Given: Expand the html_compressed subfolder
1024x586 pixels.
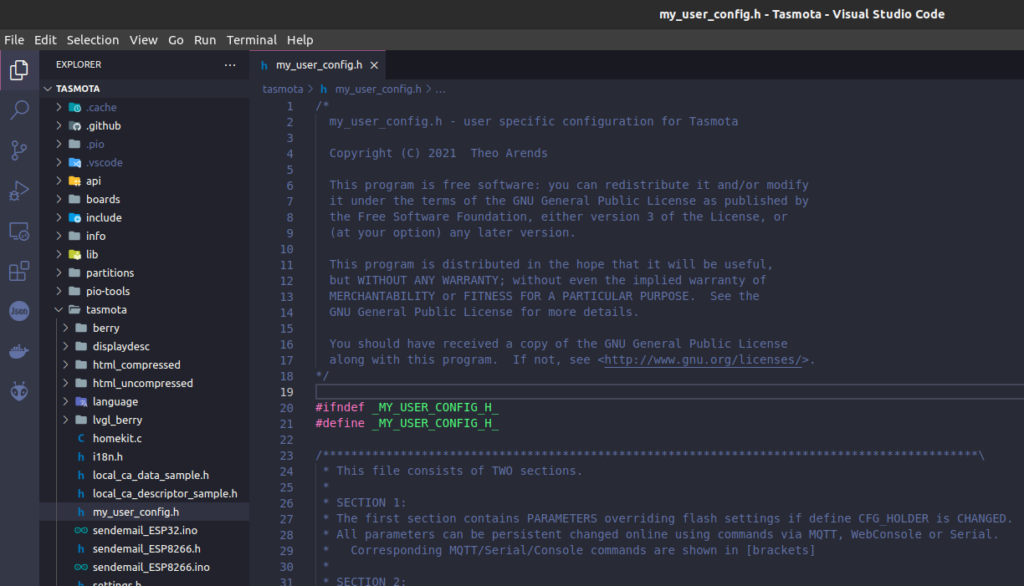Looking at the screenshot, I should pos(144,365).
